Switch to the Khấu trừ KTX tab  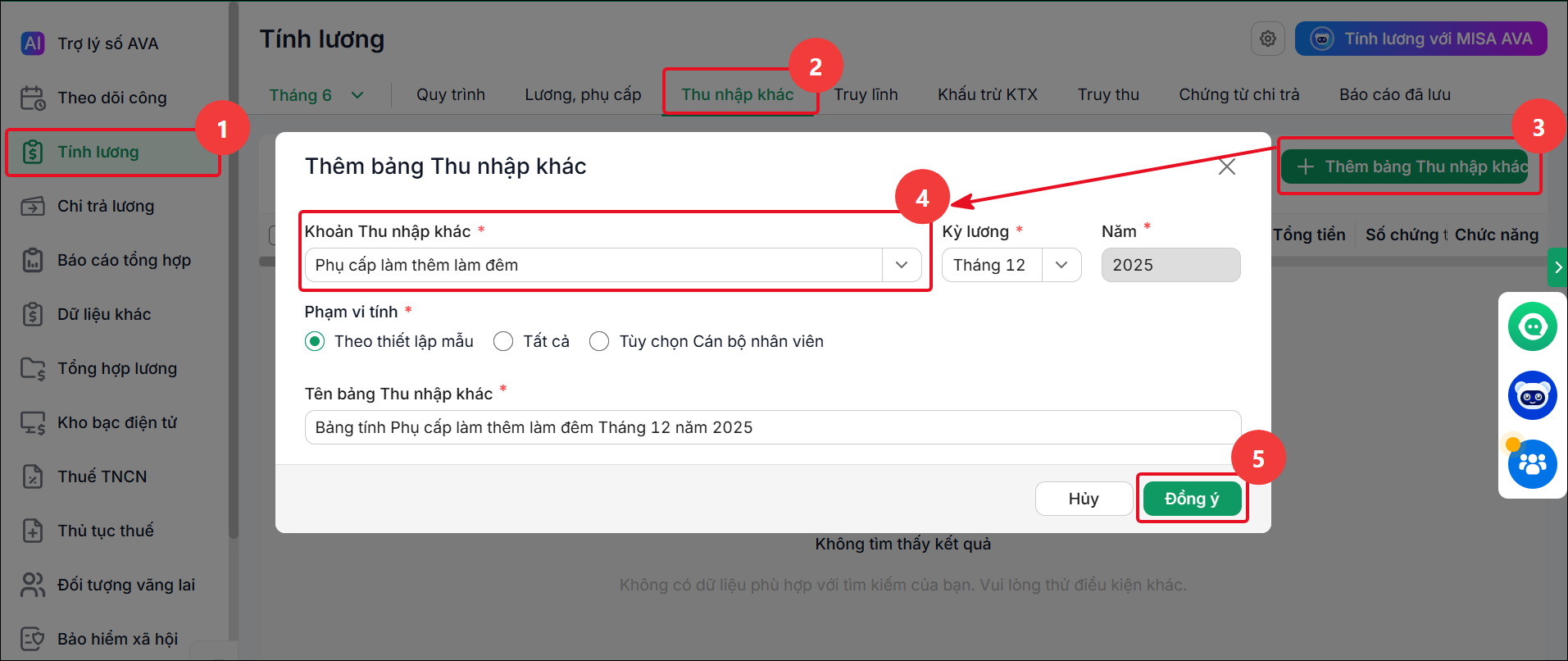pyautogui.click(x=988, y=94)
